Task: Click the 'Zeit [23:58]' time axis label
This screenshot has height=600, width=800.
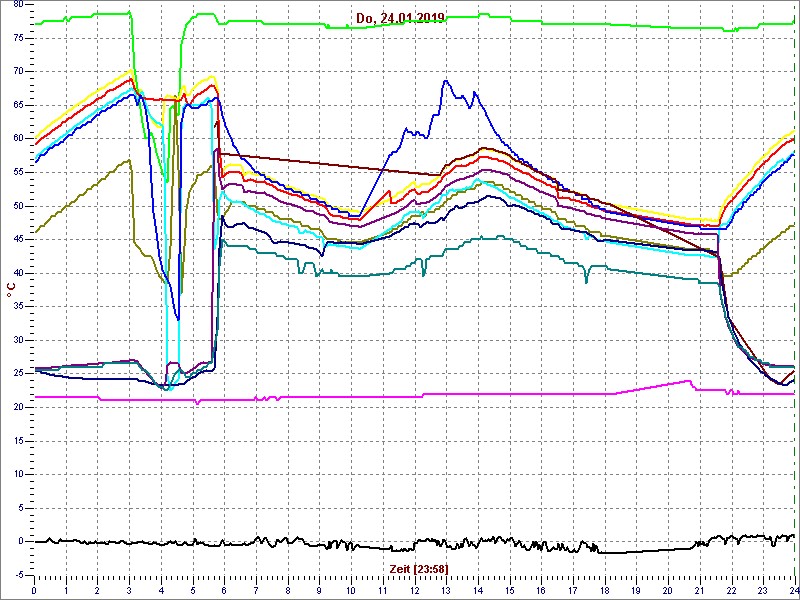Action: pos(419,568)
